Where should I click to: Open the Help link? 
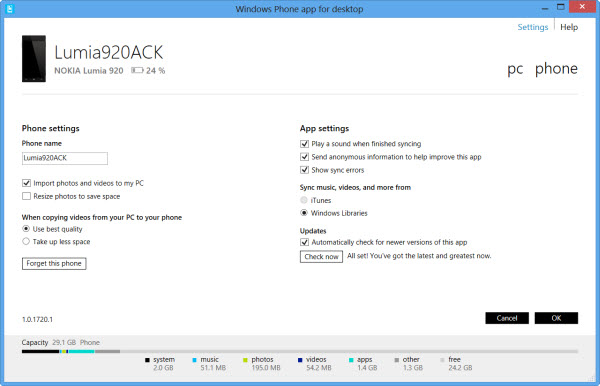click(569, 27)
